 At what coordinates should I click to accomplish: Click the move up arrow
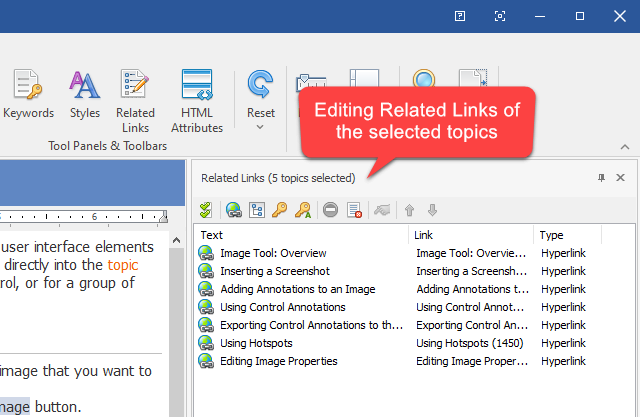click(x=409, y=210)
